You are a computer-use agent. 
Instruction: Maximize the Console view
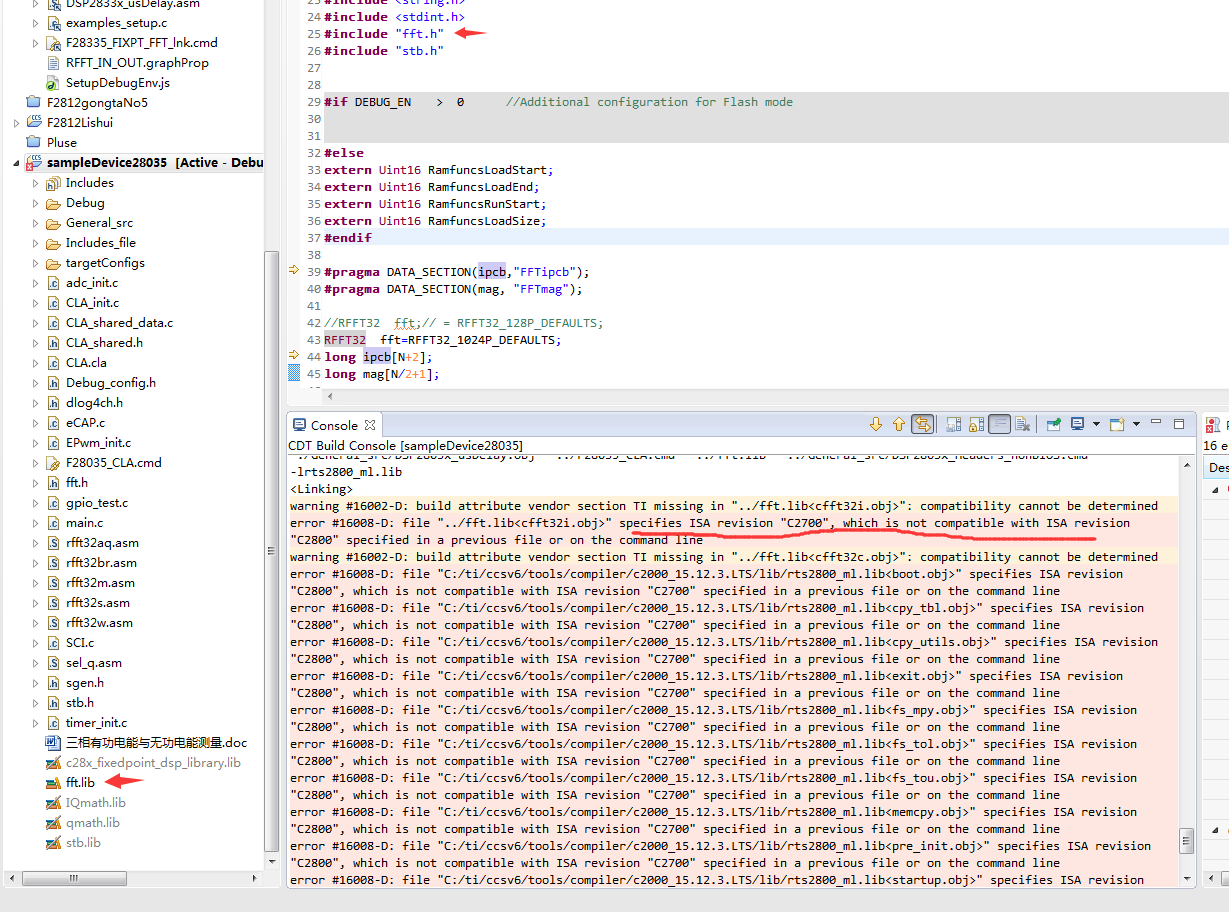pyautogui.click(x=1179, y=423)
